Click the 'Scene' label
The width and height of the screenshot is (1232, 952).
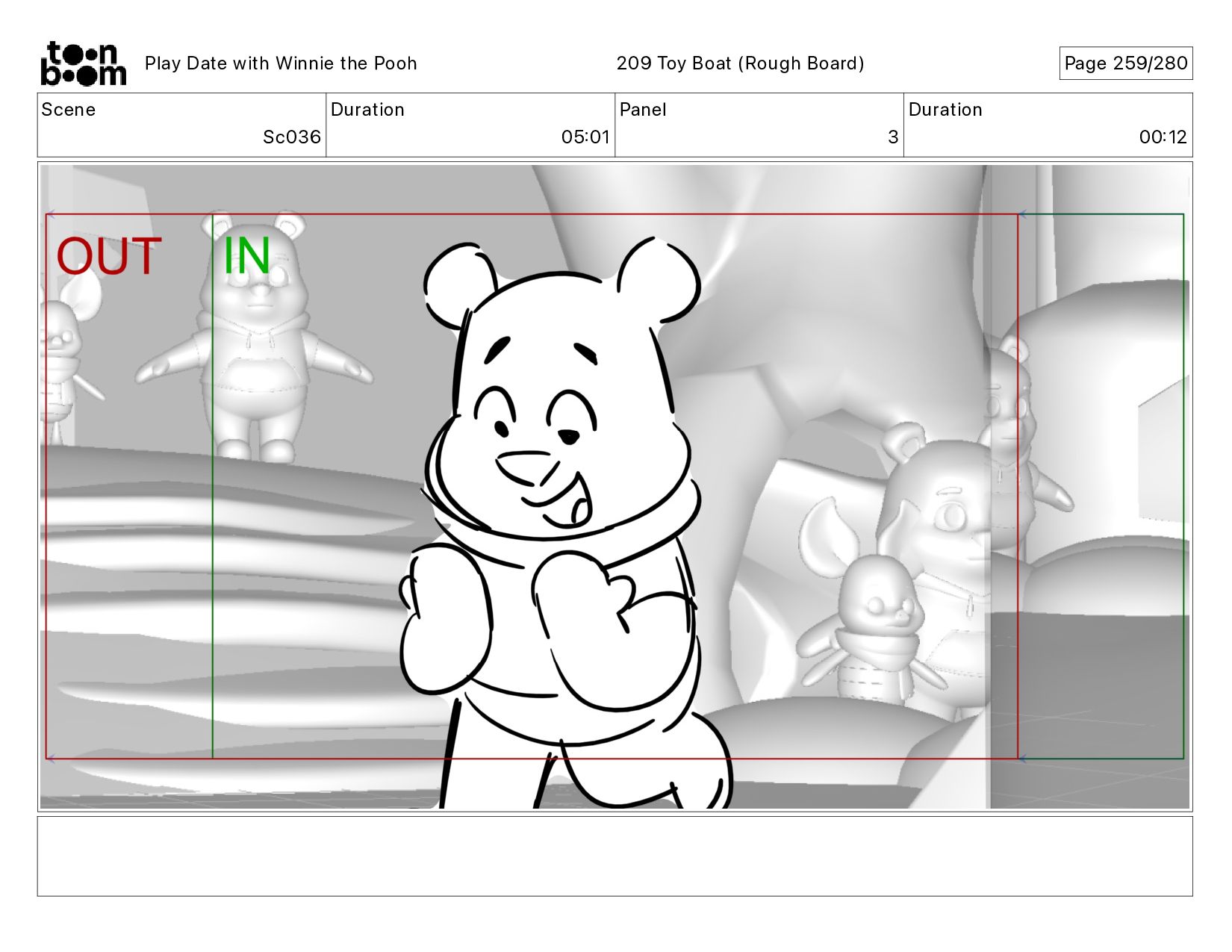click(x=69, y=110)
